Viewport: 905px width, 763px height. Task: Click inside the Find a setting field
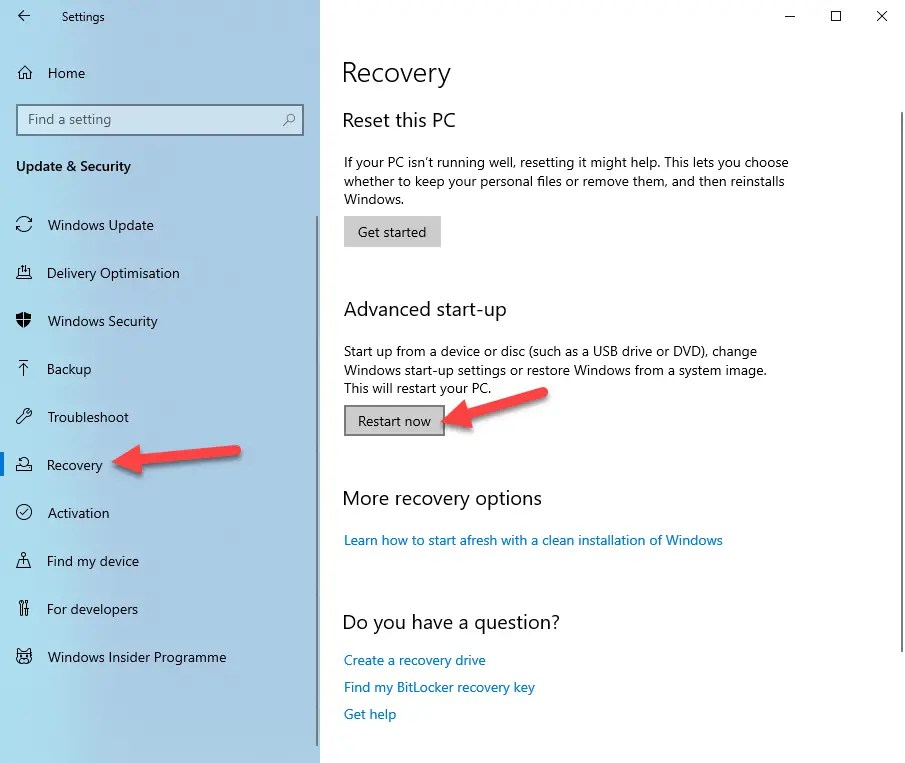point(160,120)
